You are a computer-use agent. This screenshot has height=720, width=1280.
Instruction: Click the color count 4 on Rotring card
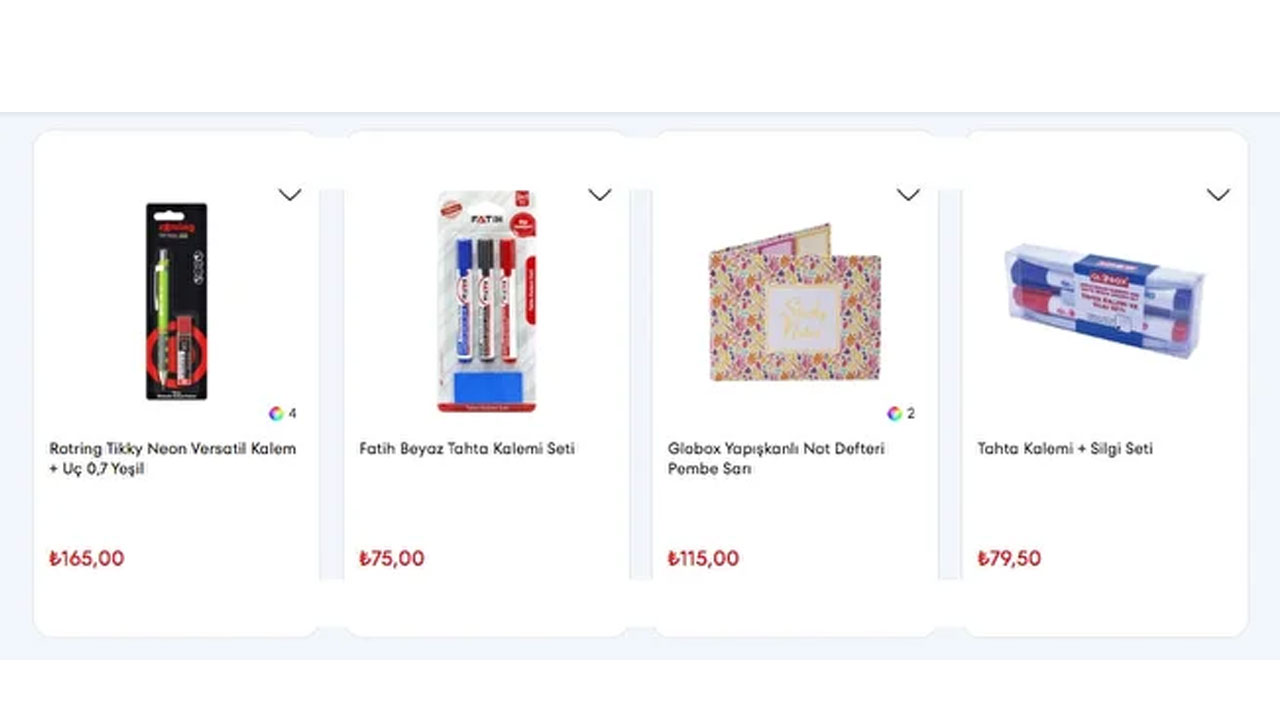click(292, 413)
